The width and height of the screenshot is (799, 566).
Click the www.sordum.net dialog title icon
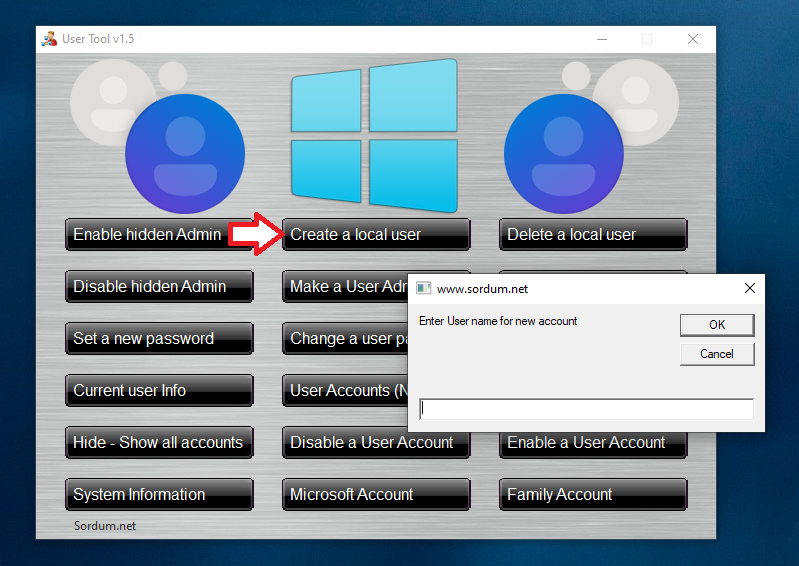(423, 288)
